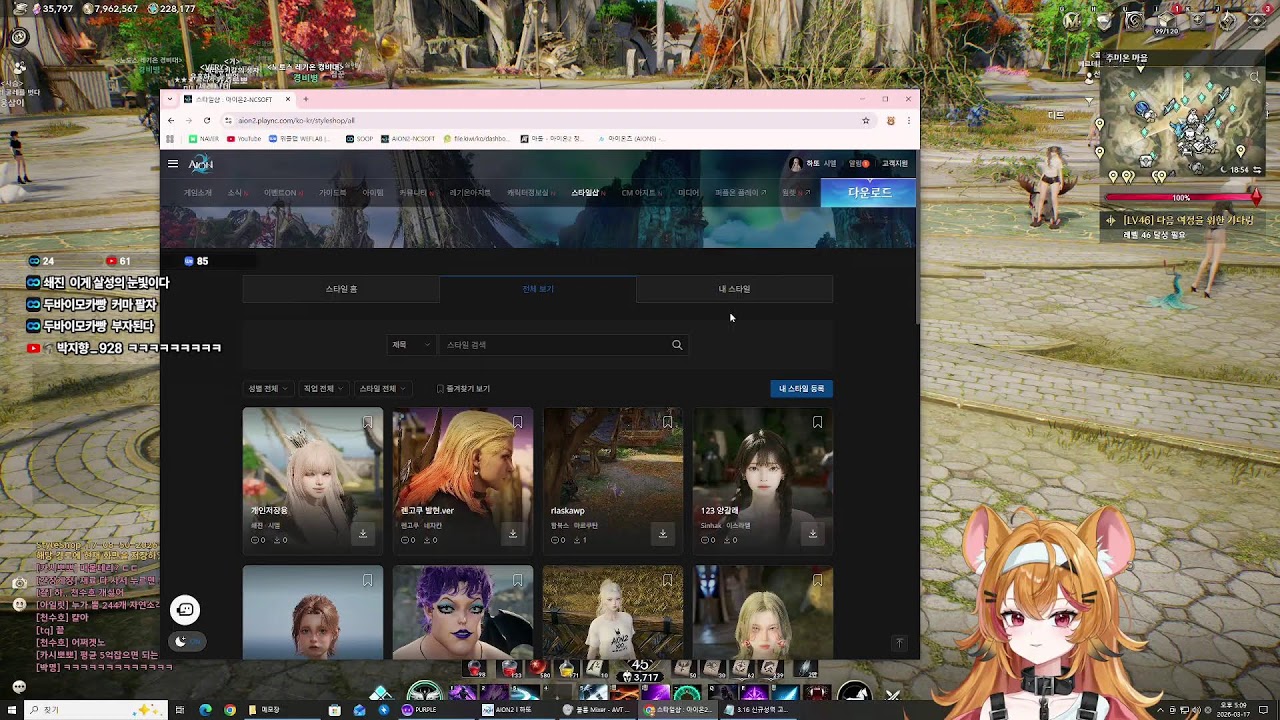Open the 알림 notifications link
1280x720 pixels.
(x=859, y=164)
